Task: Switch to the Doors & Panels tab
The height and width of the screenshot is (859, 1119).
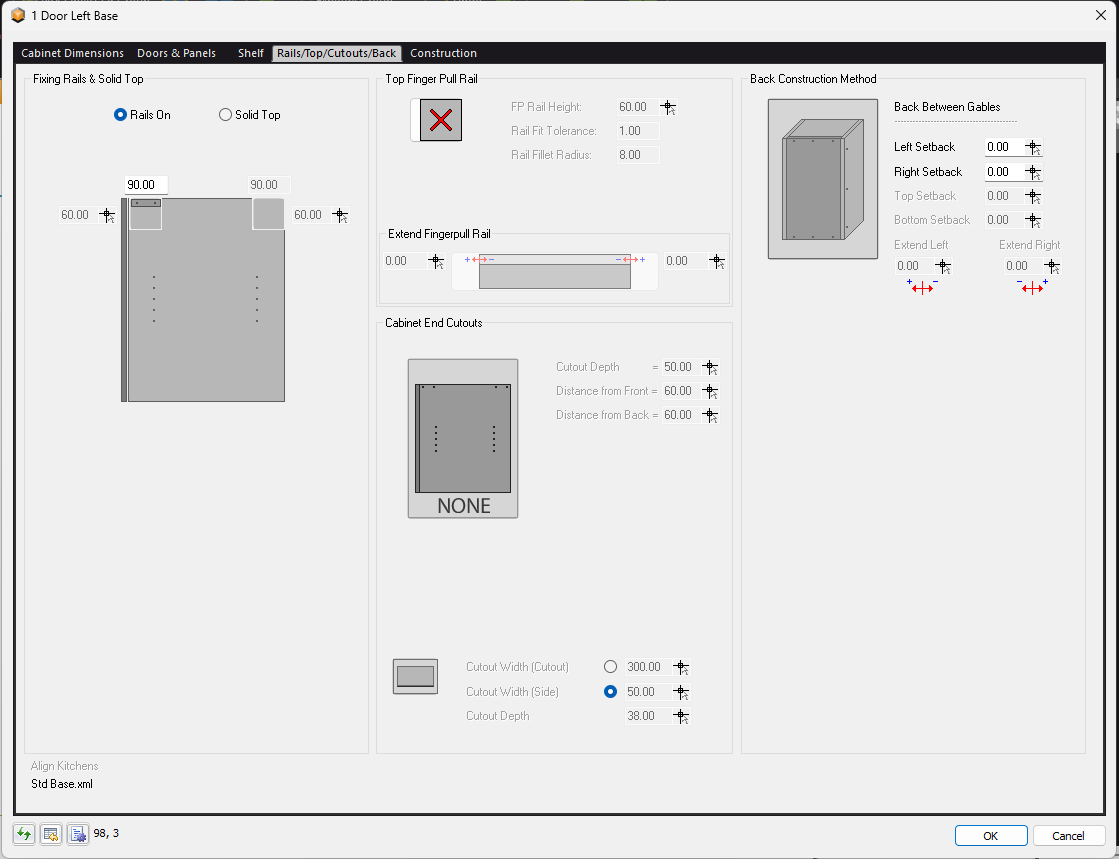Action: click(x=176, y=54)
